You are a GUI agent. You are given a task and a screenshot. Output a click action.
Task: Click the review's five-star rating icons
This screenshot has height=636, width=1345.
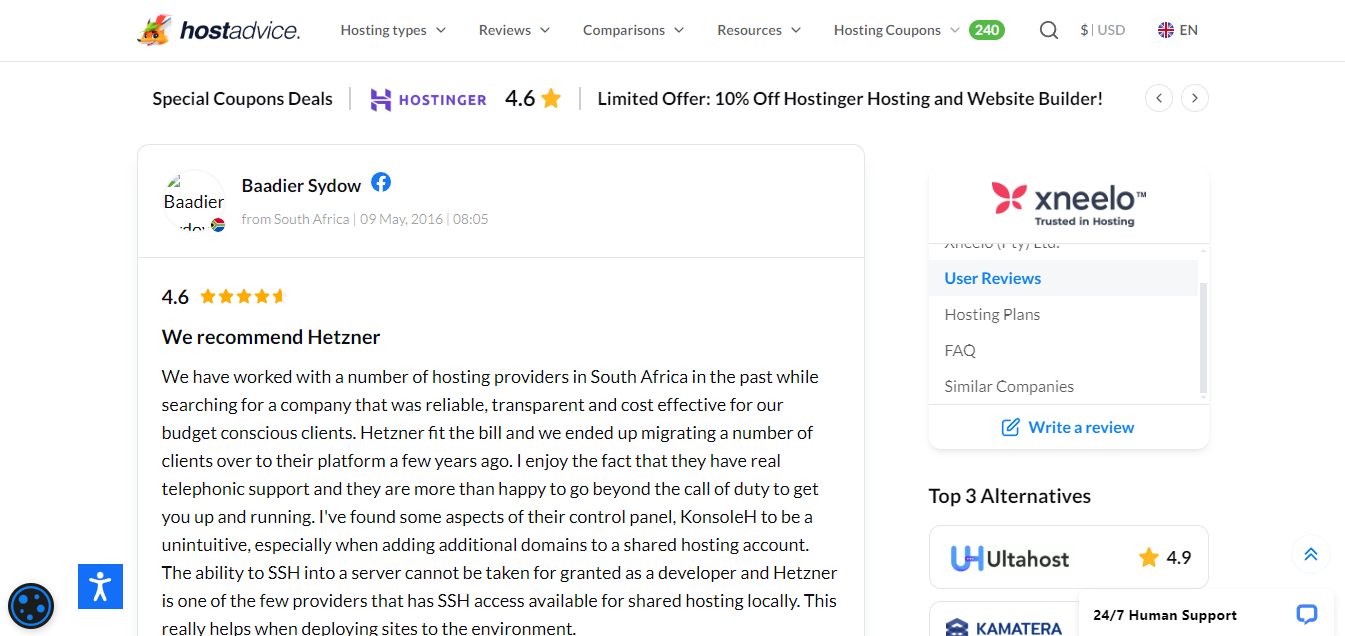pos(242,296)
